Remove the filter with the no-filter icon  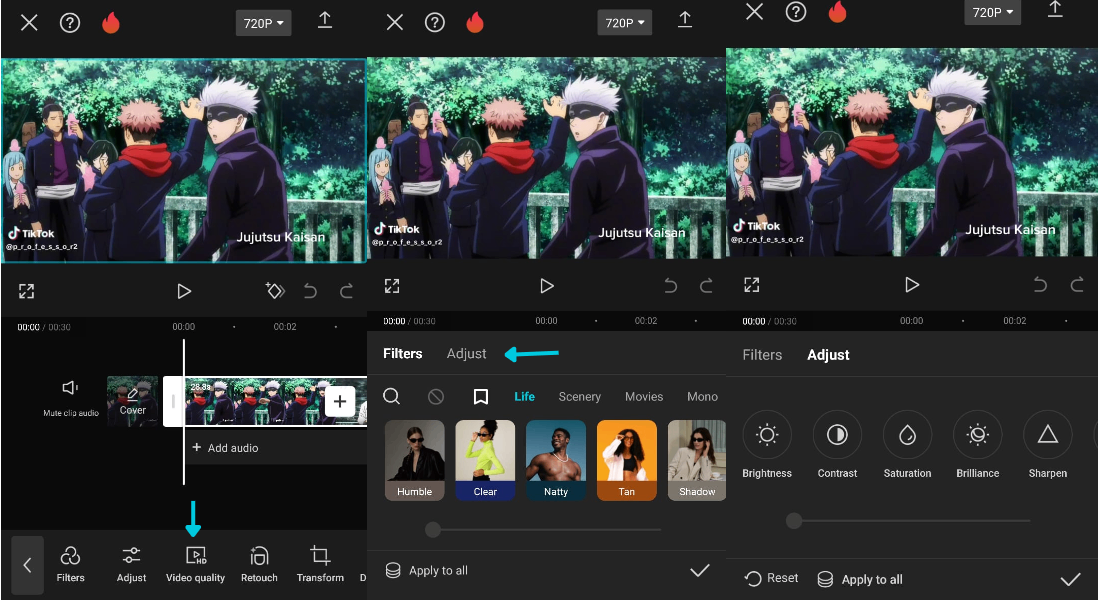pos(436,397)
